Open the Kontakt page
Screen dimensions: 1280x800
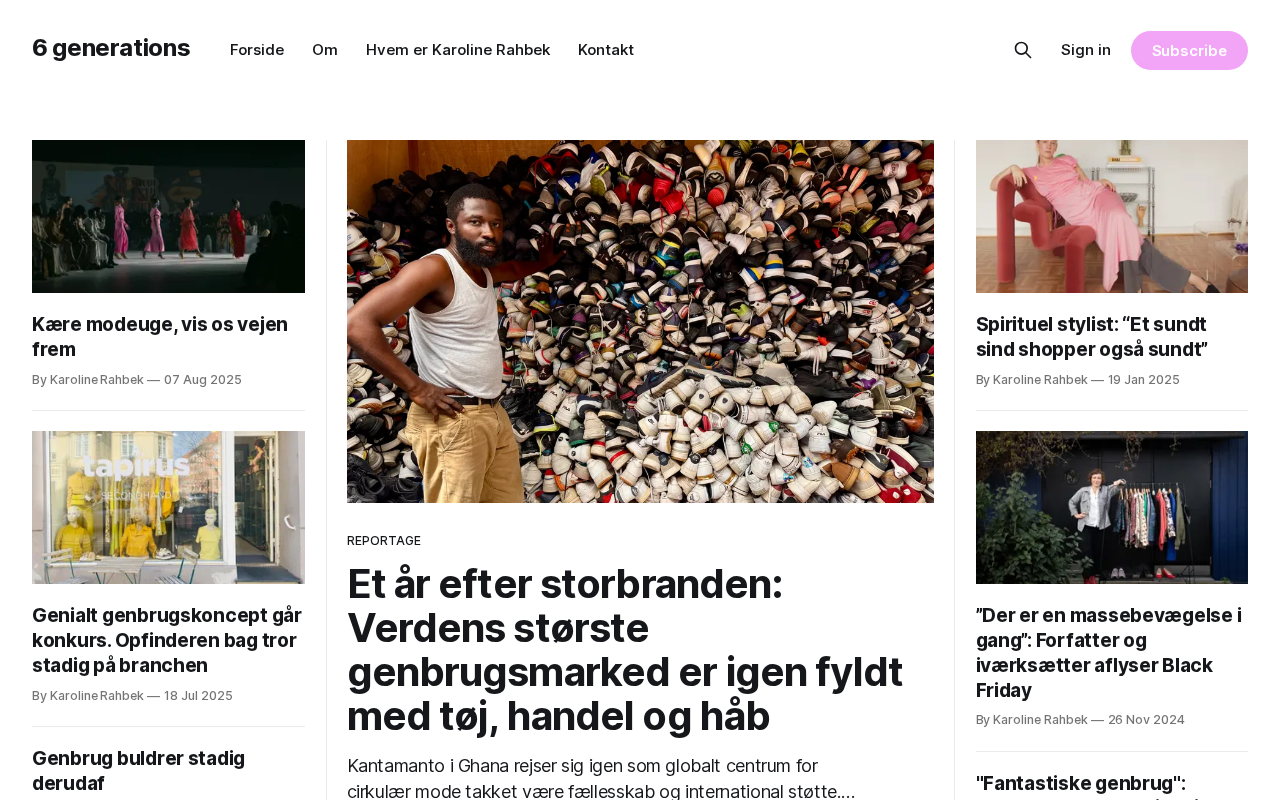[606, 50]
